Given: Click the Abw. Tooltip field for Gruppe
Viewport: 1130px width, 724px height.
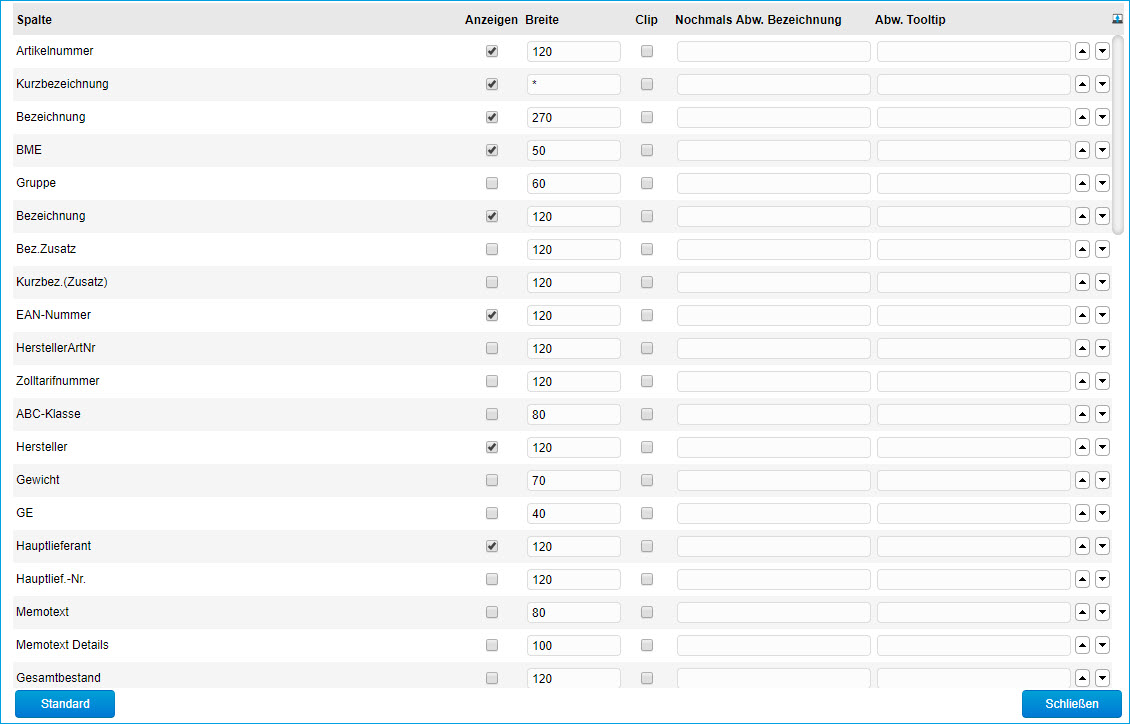Looking at the screenshot, I should 973,183.
